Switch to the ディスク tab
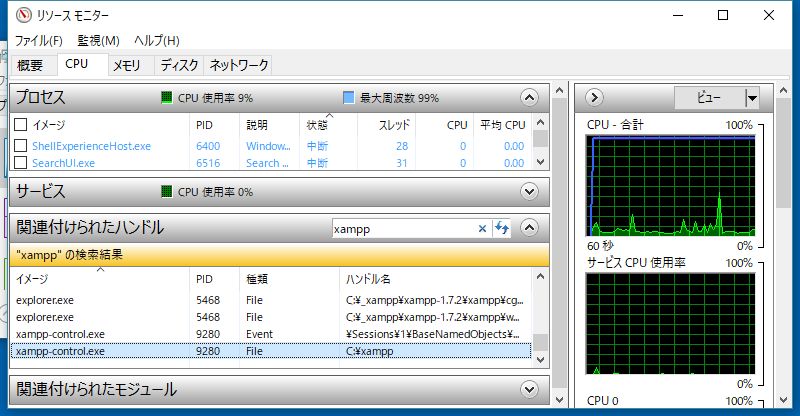Image resolution: width=800 pixels, height=416 pixels. pyautogui.click(x=179, y=65)
